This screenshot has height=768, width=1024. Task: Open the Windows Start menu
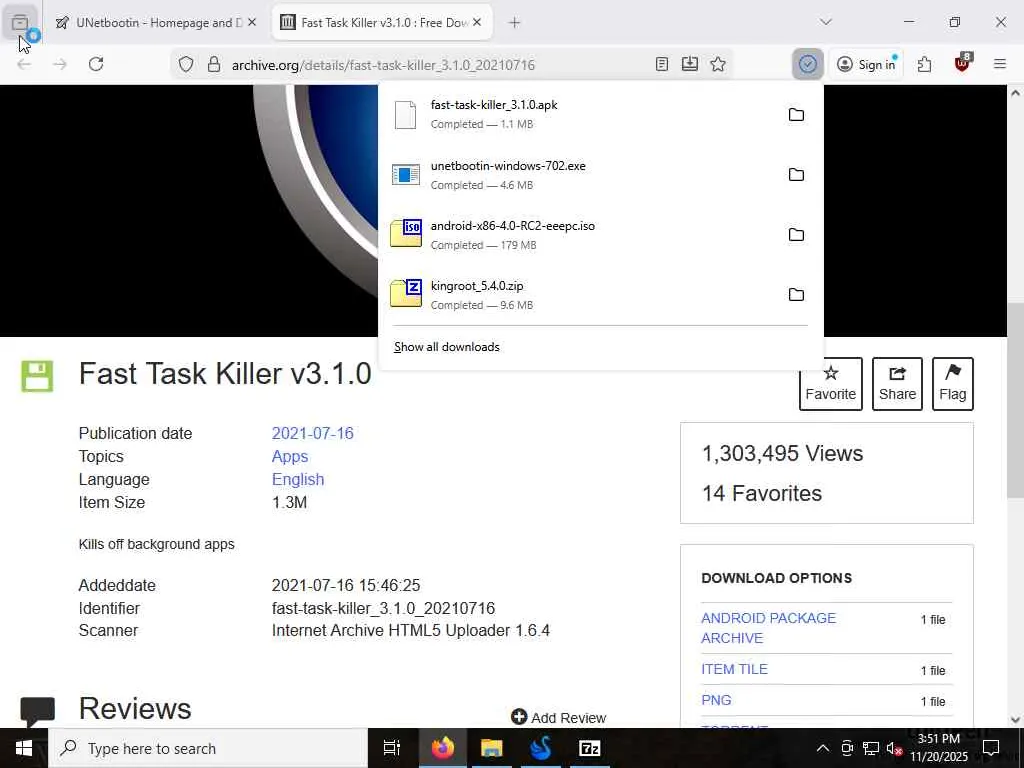click(24, 748)
